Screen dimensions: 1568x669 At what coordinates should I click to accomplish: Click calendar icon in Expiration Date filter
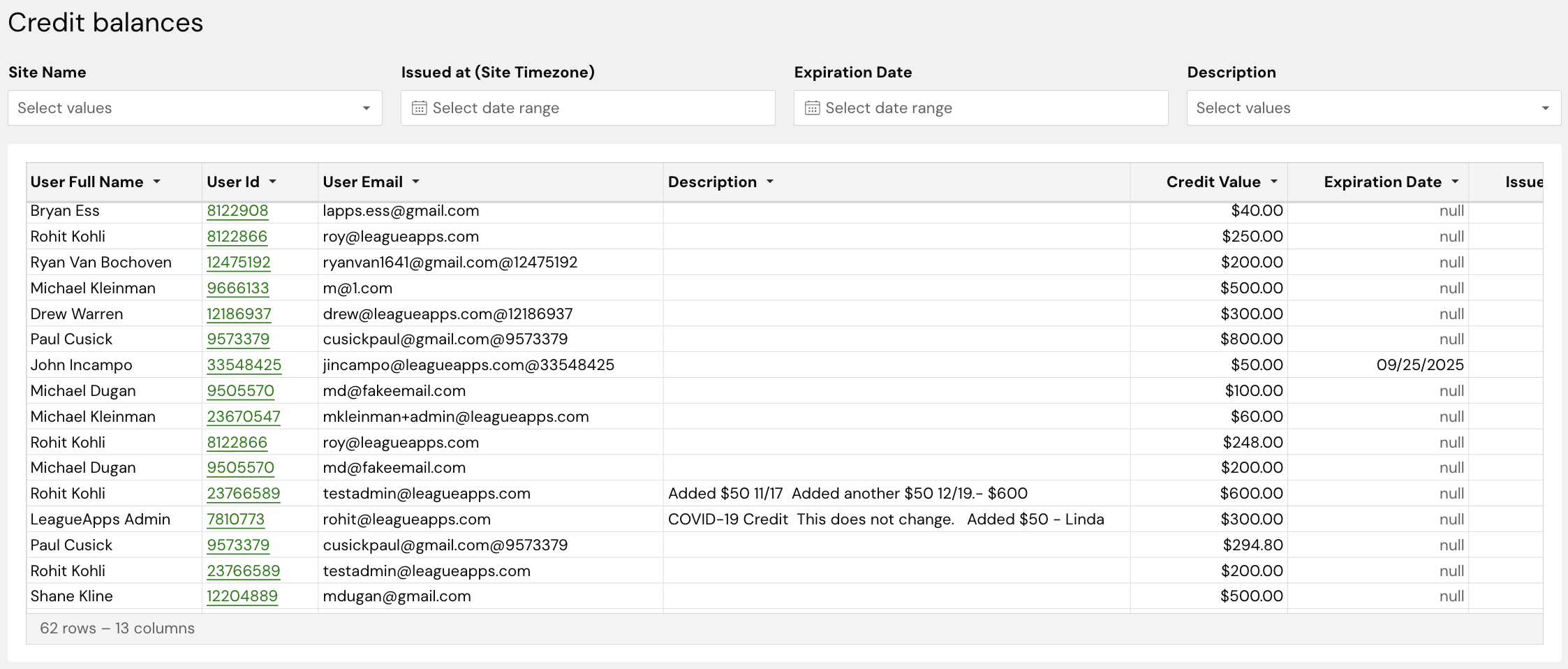[x=812, y=108]
